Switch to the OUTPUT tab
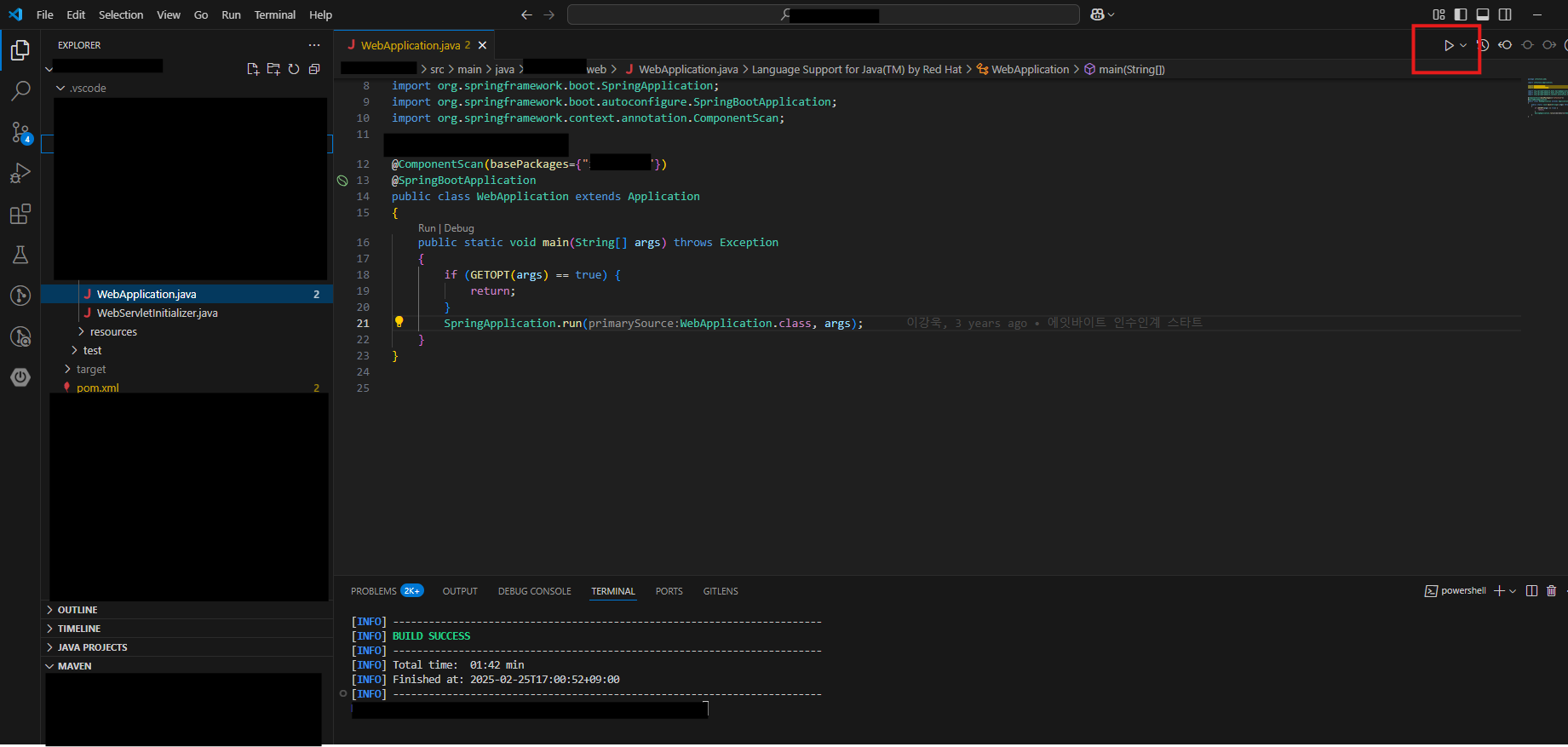1568x747 pixels. tap(460, 591)
